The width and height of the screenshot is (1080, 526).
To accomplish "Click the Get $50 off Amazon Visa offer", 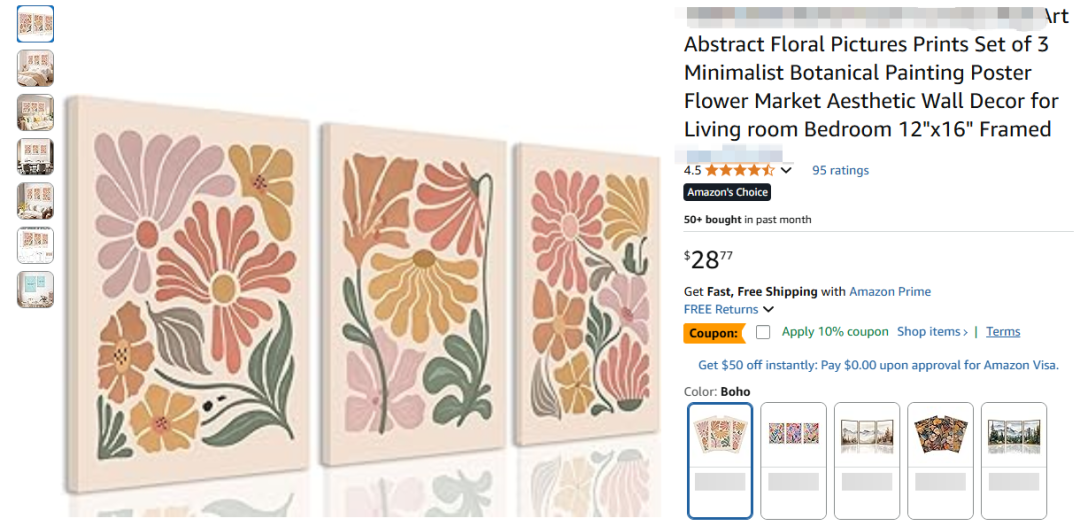I will click(878, 365).
